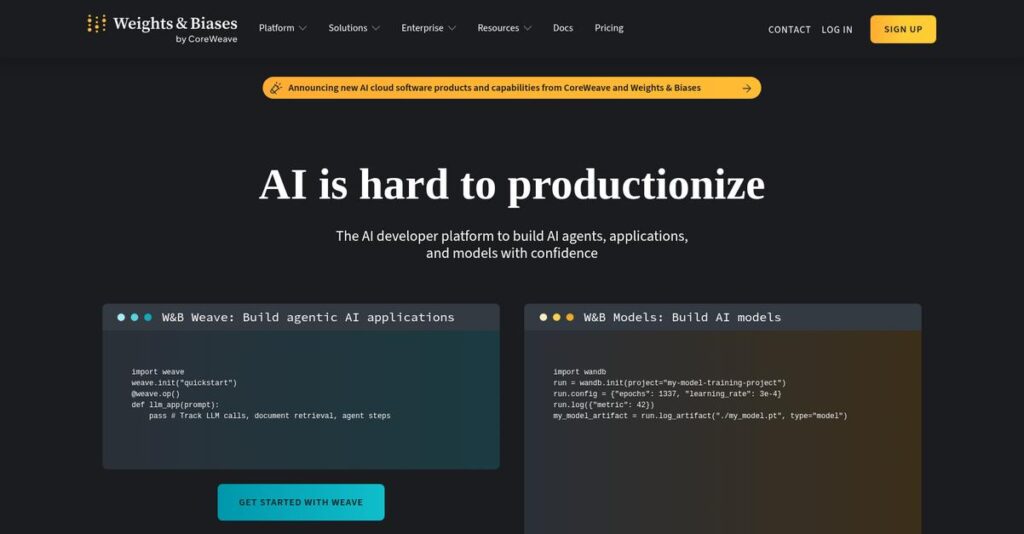Image resolution: width=1024 pixels, height=534 pixels.
Task: Click the 'def llm_app(prompt):' line
Action: [x=174, y=405]
